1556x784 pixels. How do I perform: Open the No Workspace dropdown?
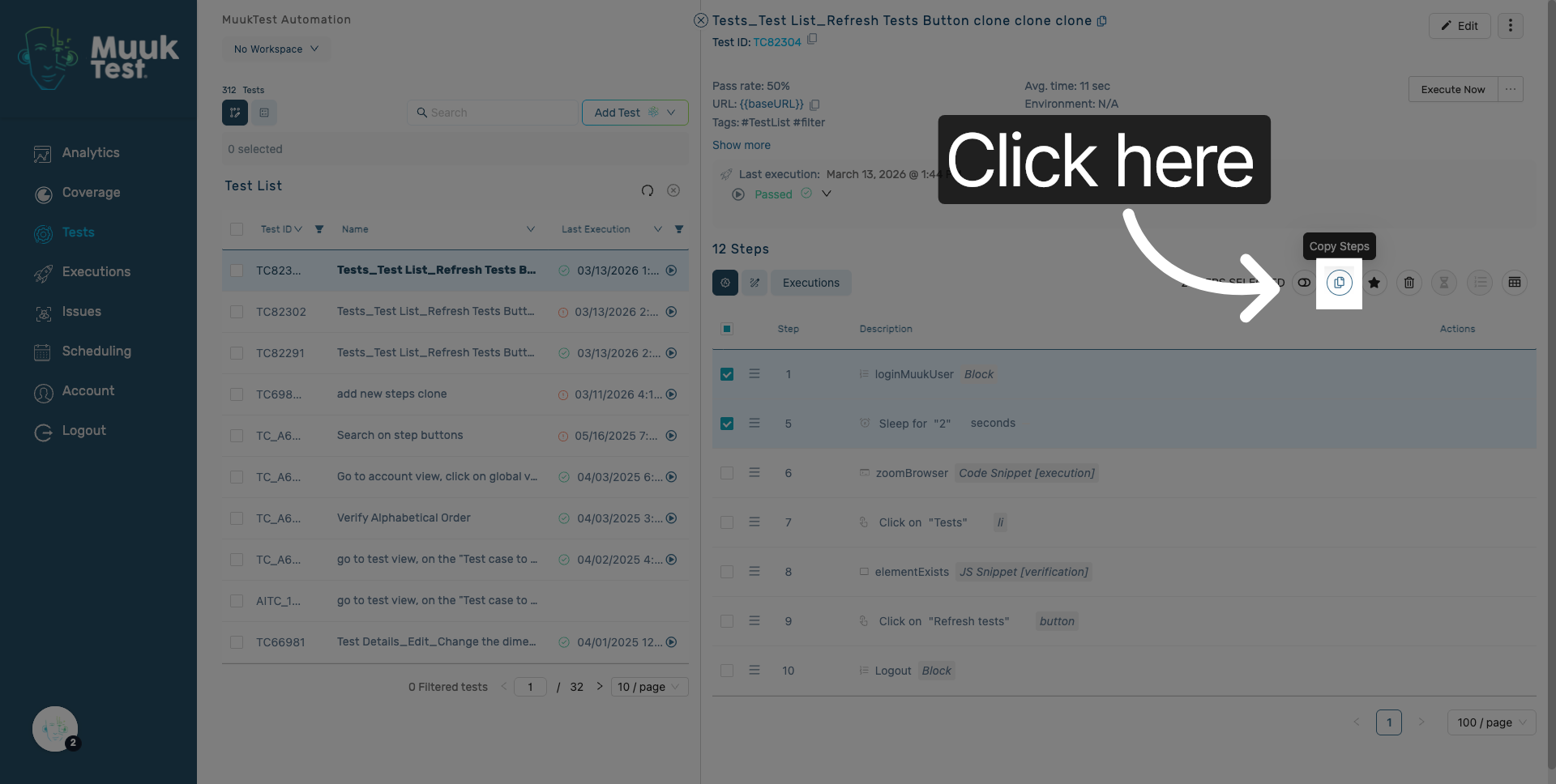[x=276, y=49]
